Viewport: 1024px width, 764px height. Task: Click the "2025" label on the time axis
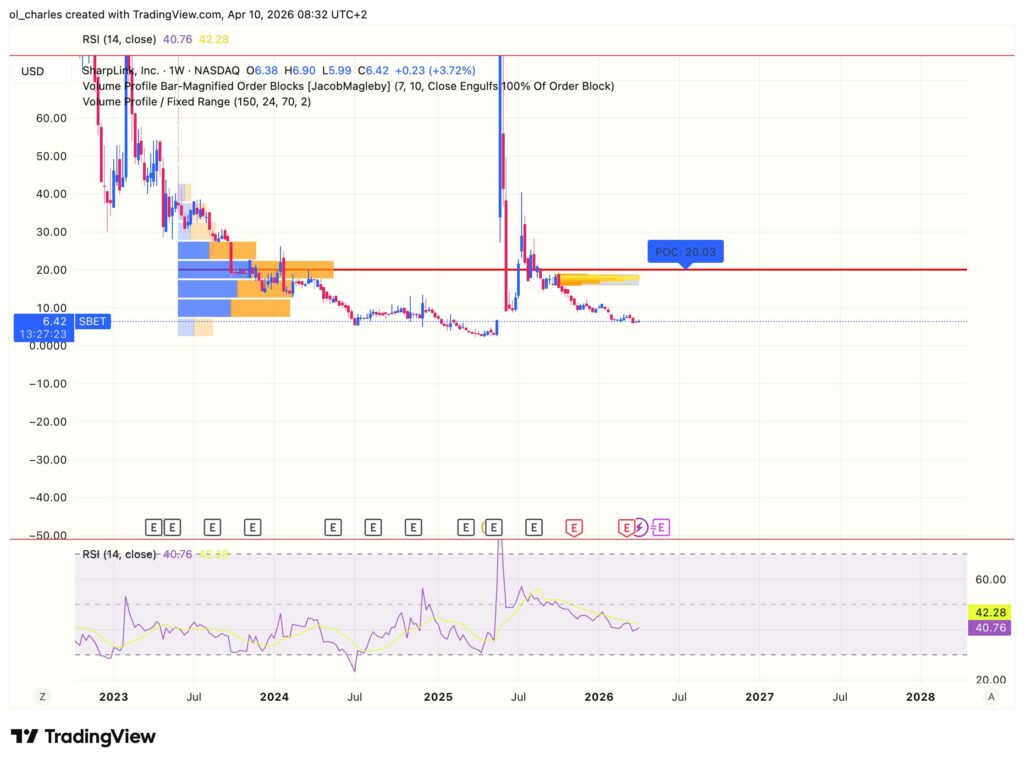tap(438, 697)
